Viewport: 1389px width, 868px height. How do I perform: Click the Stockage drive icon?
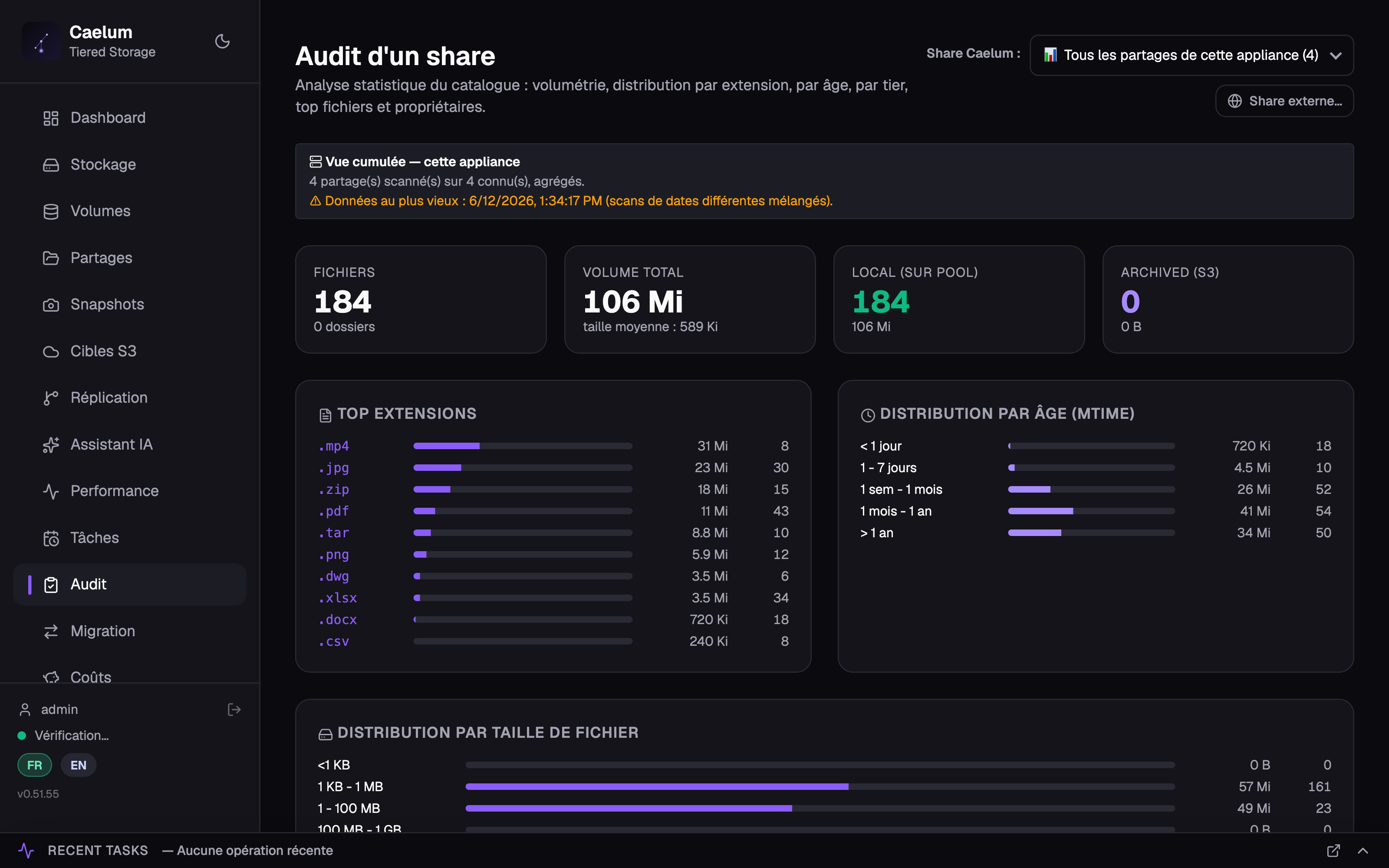tap(51, 165)
